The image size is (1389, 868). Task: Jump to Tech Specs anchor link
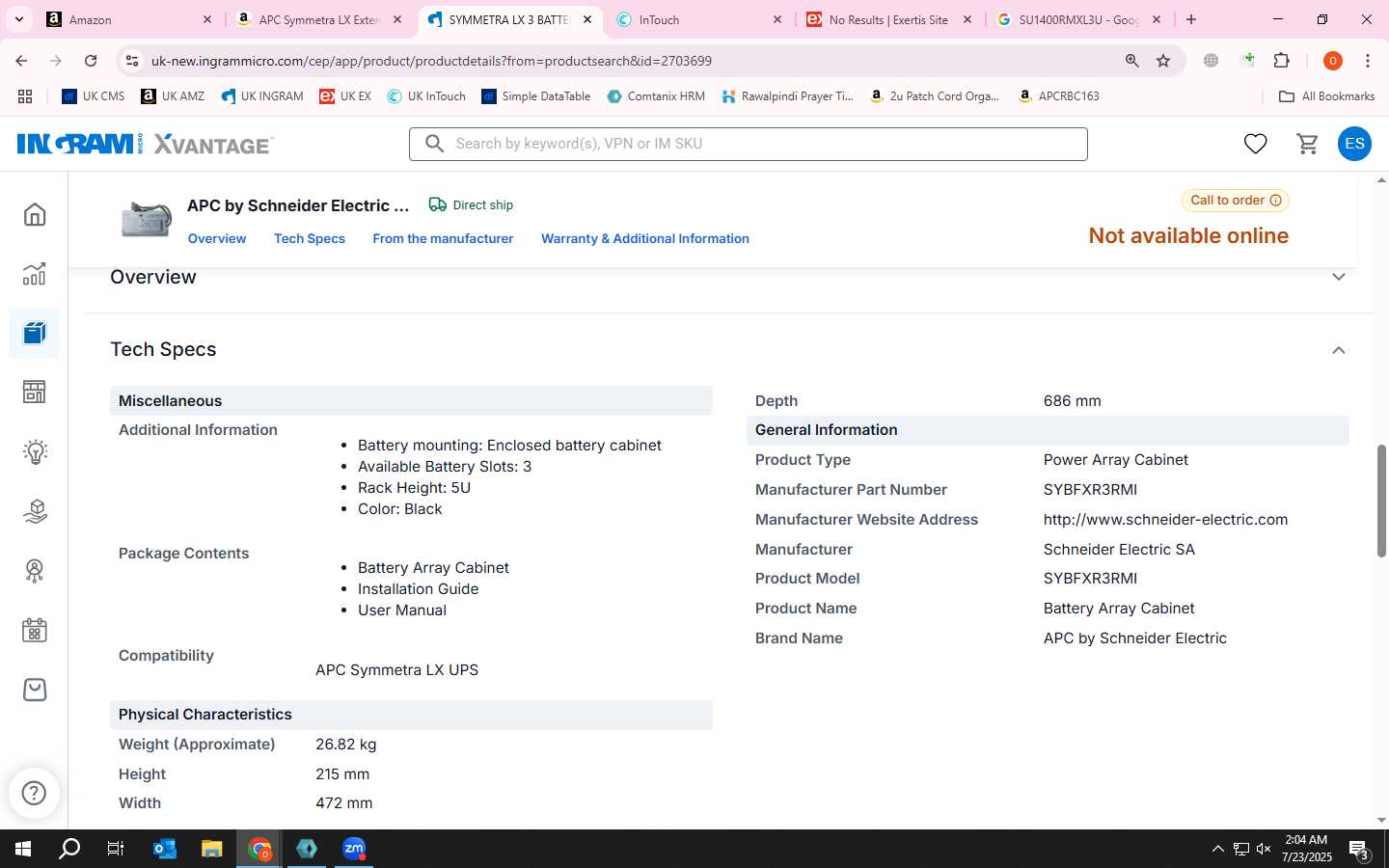(x=310, y=238)
